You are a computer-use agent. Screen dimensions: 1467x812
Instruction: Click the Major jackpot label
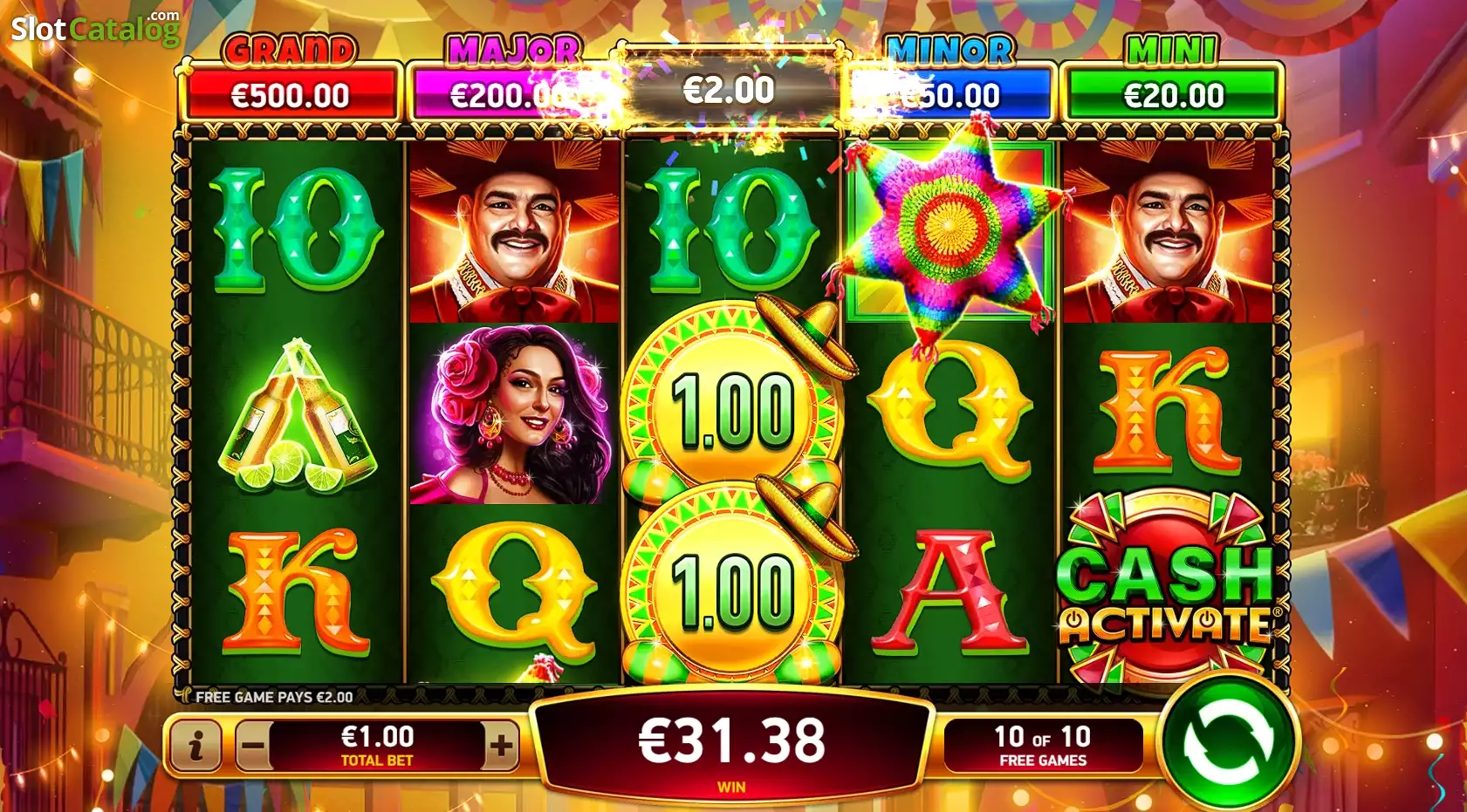tap(515, 51)
